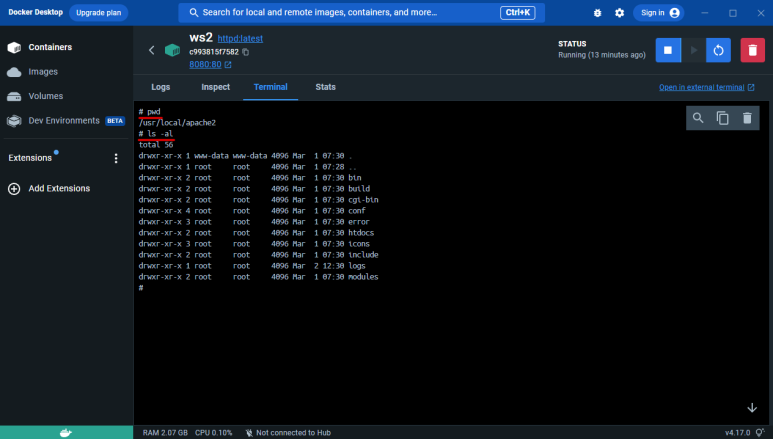Click the whale icon in status bar
The width and height of the screenshot is (773, 439).
coord(66,433)
